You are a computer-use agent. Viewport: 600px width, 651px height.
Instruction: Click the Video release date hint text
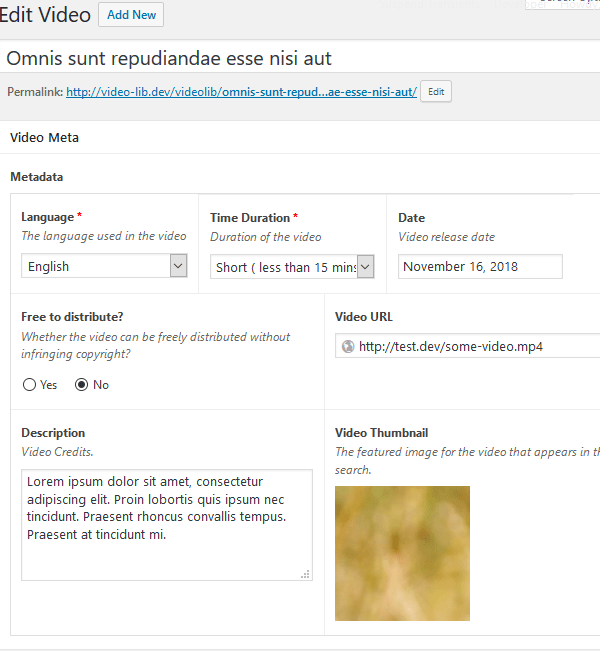pos(446,237)
